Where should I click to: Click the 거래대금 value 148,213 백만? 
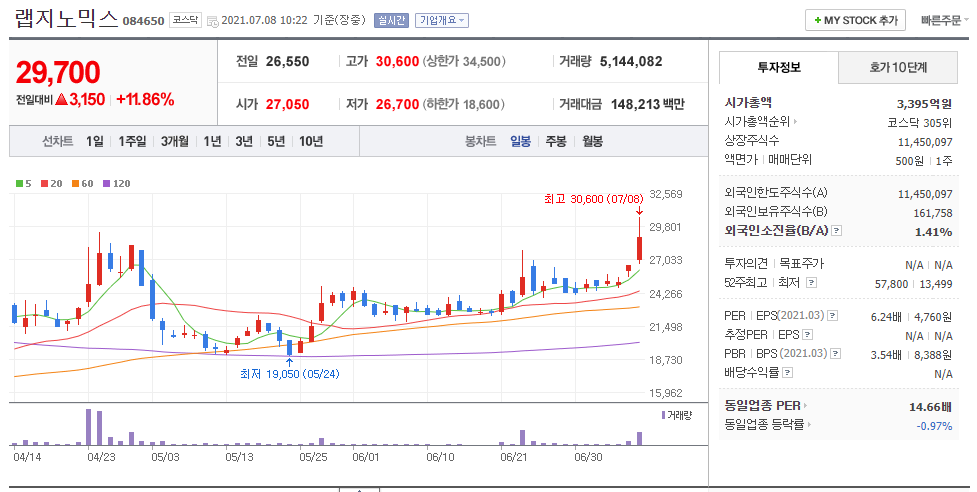click(x=648, y=104)
